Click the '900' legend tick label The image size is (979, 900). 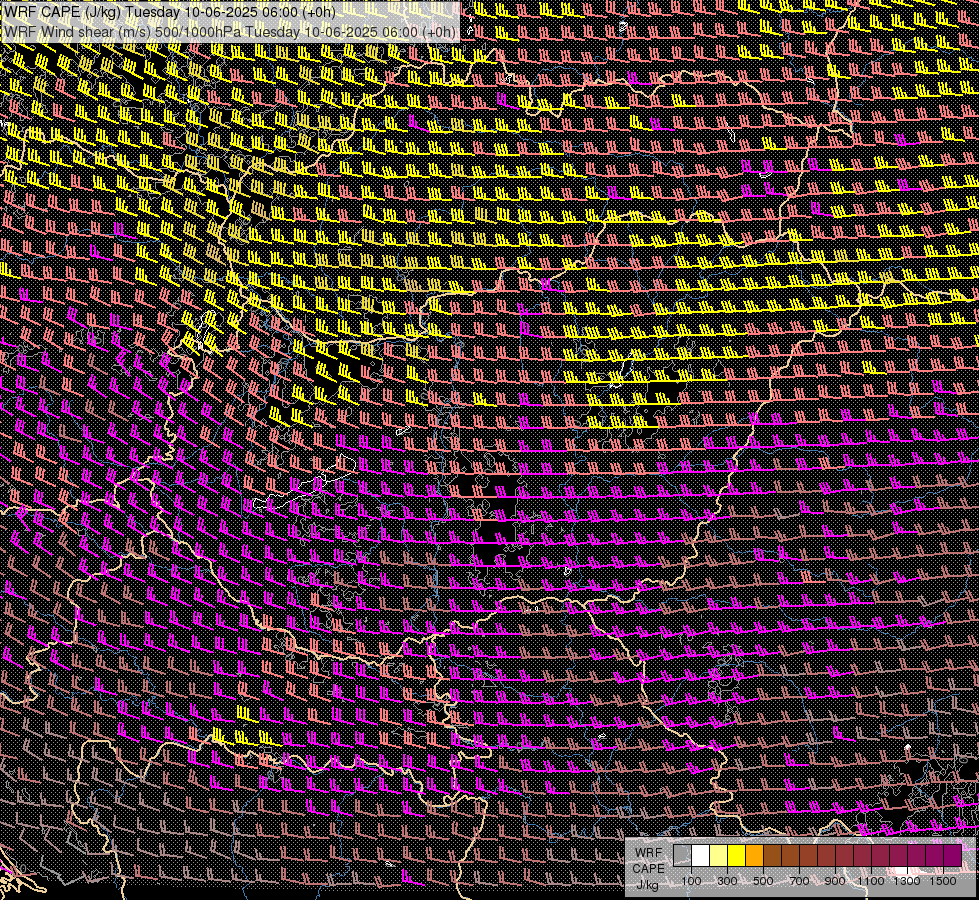point(835,881)
